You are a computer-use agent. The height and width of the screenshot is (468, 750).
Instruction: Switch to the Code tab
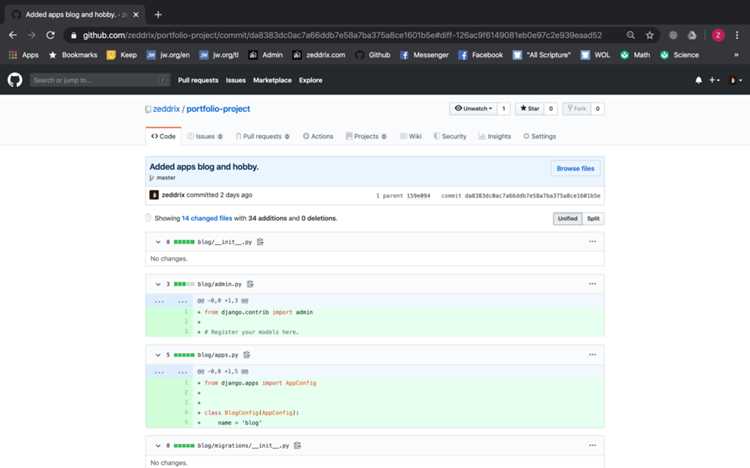[x=163, y=136]
